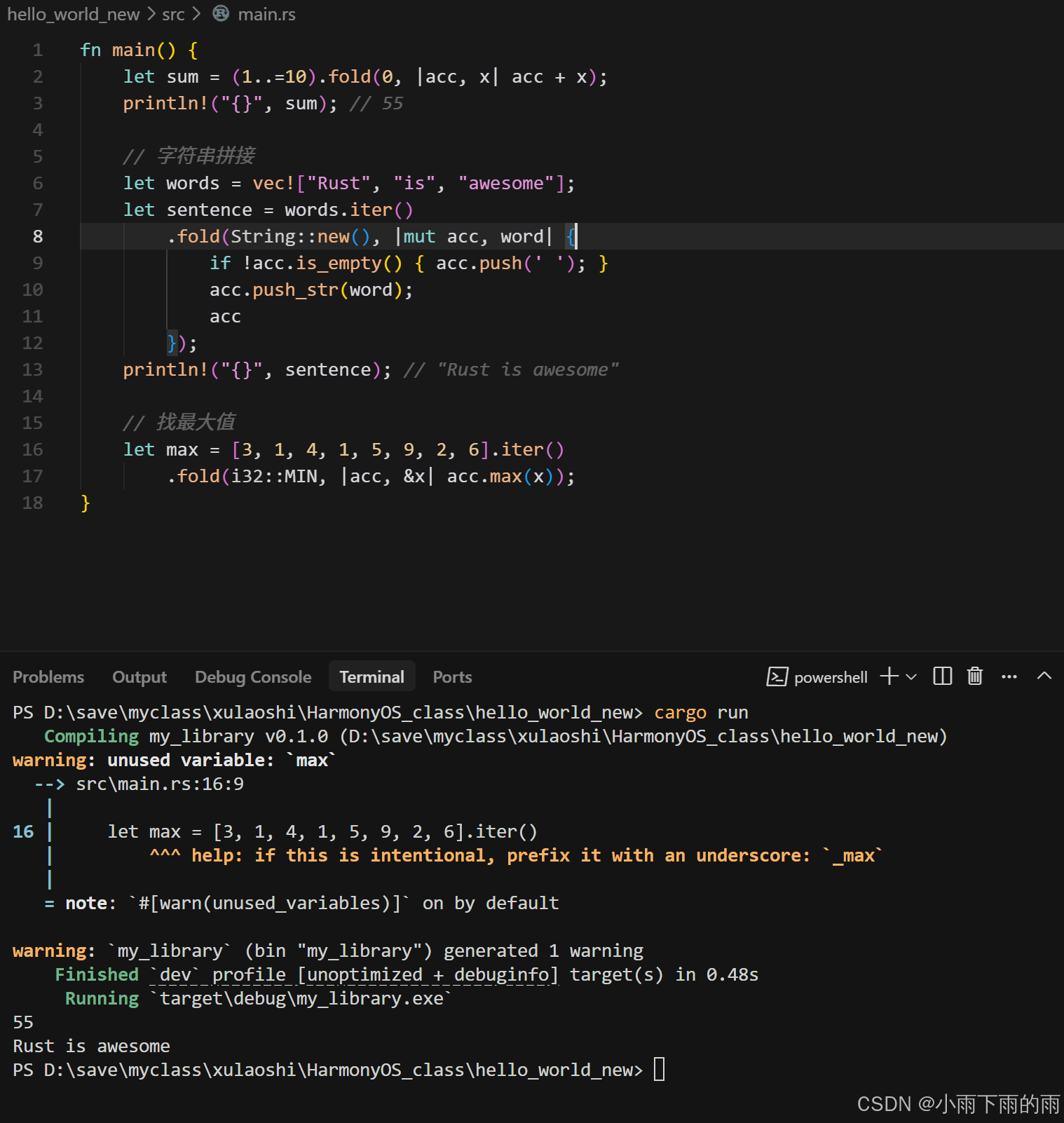Click the vec!["Rust", "is", "awesome"] line

[349, 183]
